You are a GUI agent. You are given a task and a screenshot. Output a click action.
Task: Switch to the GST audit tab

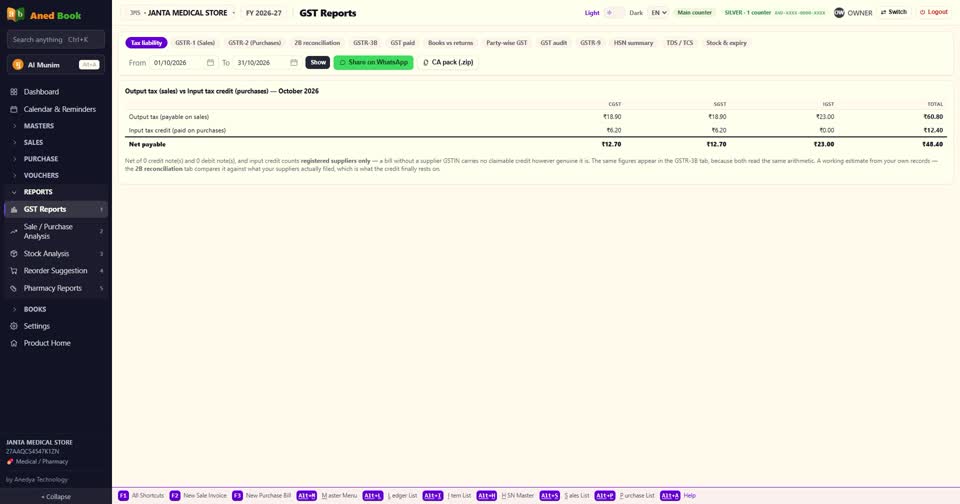click(x=553, y=43)
